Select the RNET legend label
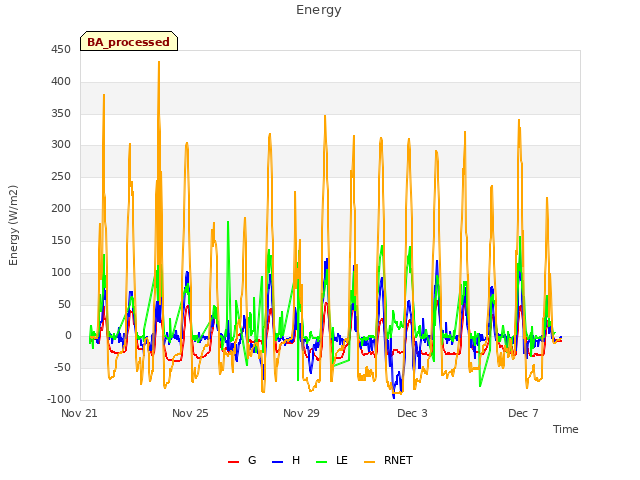 [x=398, y=460]
